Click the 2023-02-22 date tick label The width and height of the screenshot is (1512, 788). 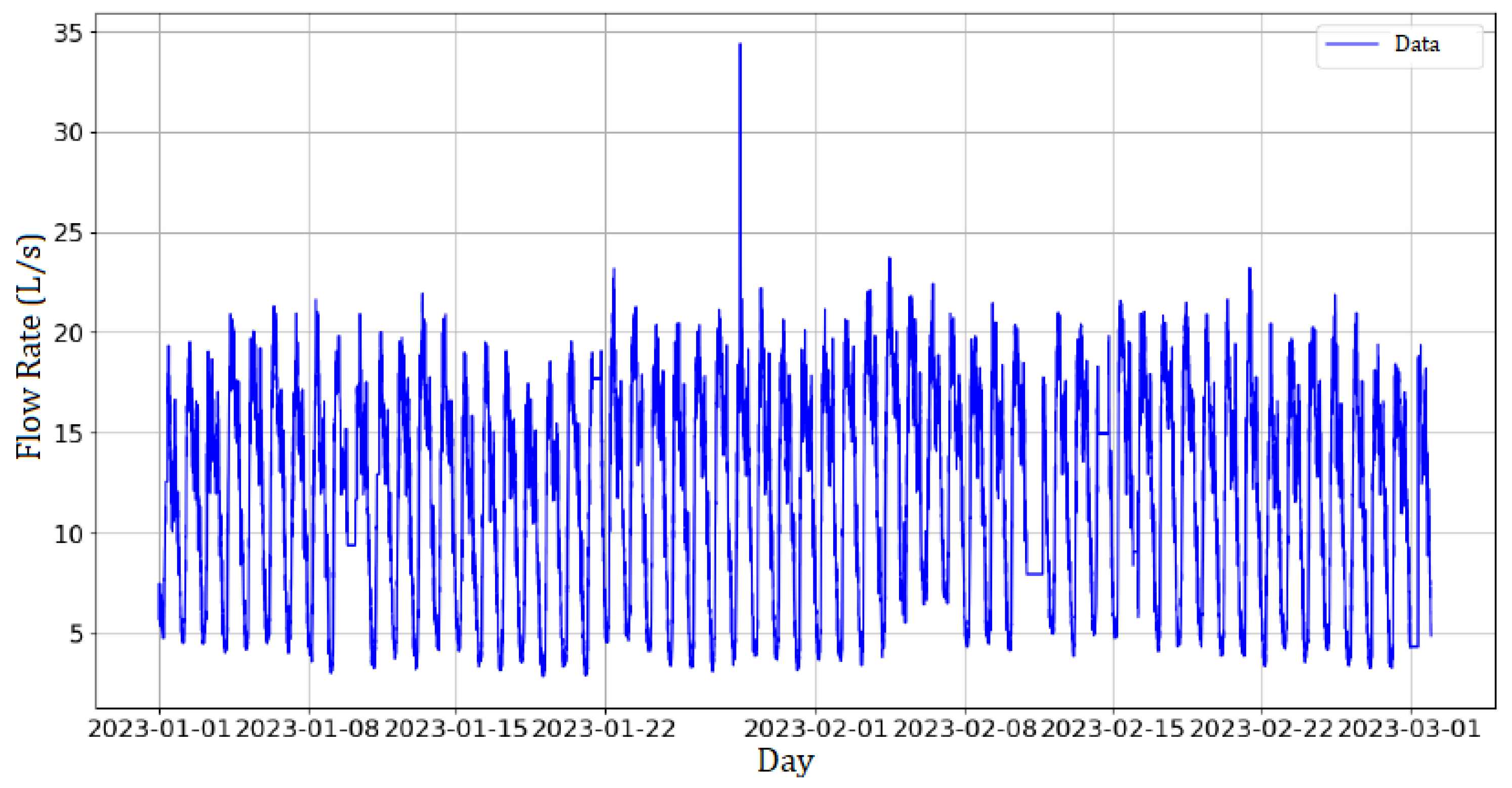point(1261,728)
